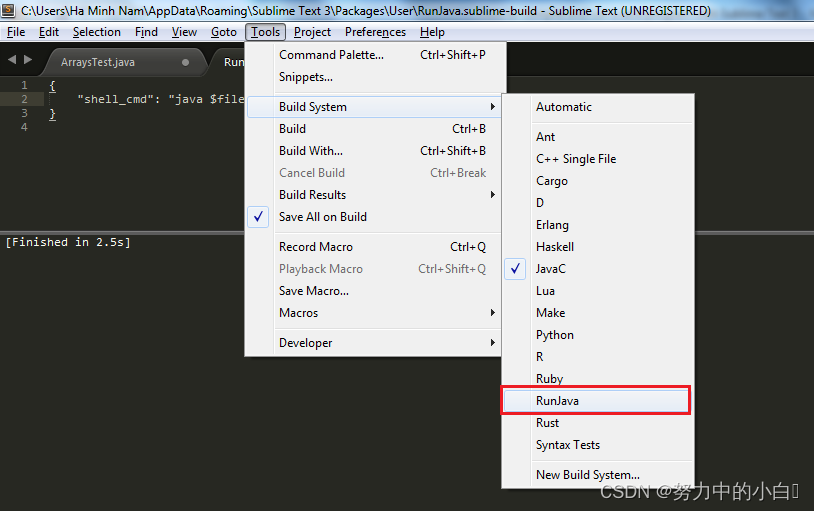Expand the Build System submenu
Viewport: 814px width, 511px height.
[x=374, y=107]
